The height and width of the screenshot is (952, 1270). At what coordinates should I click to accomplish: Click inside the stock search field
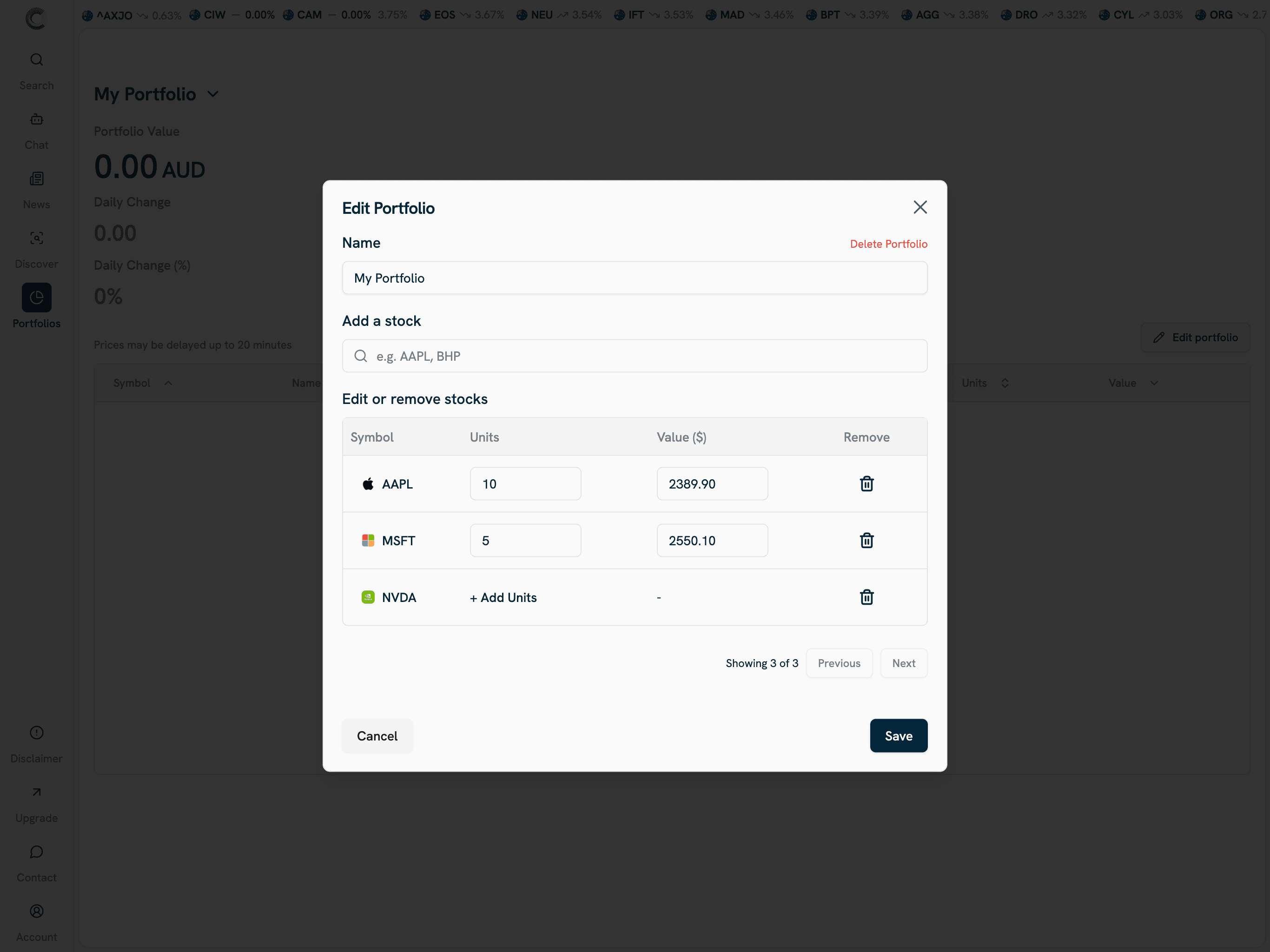(x=634, y=356)
